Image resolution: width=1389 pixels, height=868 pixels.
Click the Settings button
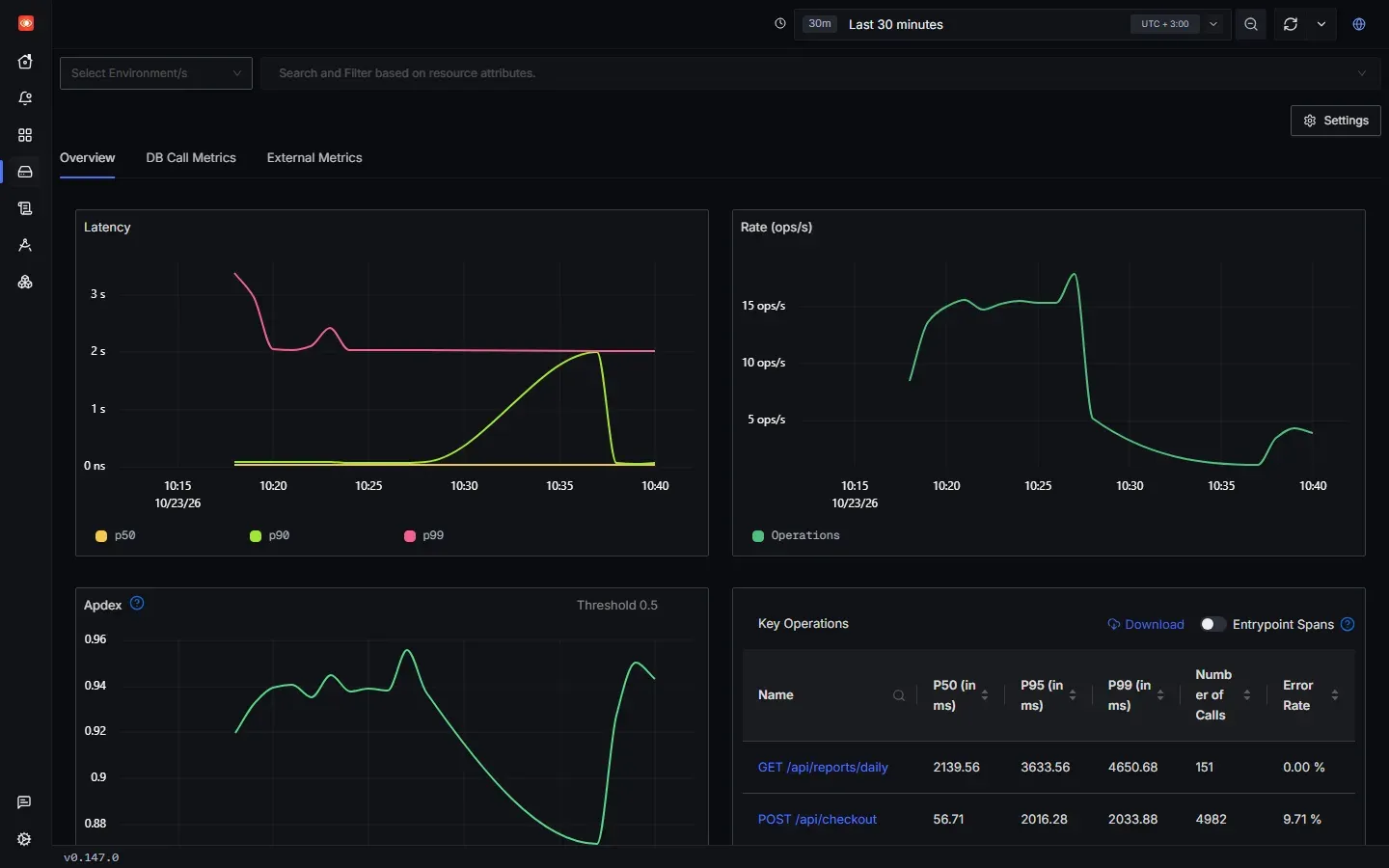click(1336, 121)
